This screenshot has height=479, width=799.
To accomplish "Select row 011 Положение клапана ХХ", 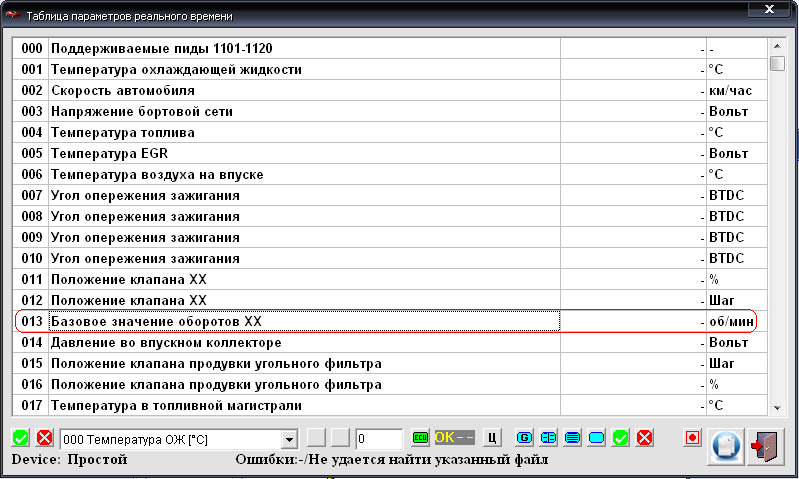I will coord(390,279).
